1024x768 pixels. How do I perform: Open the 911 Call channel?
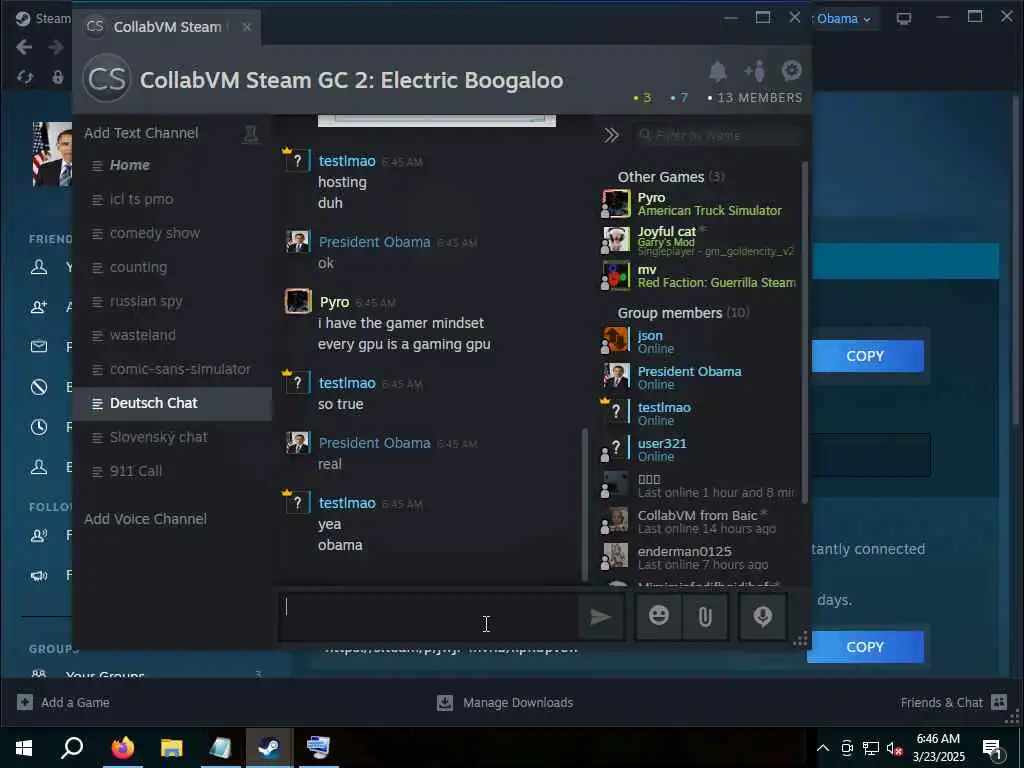[172, 471]
